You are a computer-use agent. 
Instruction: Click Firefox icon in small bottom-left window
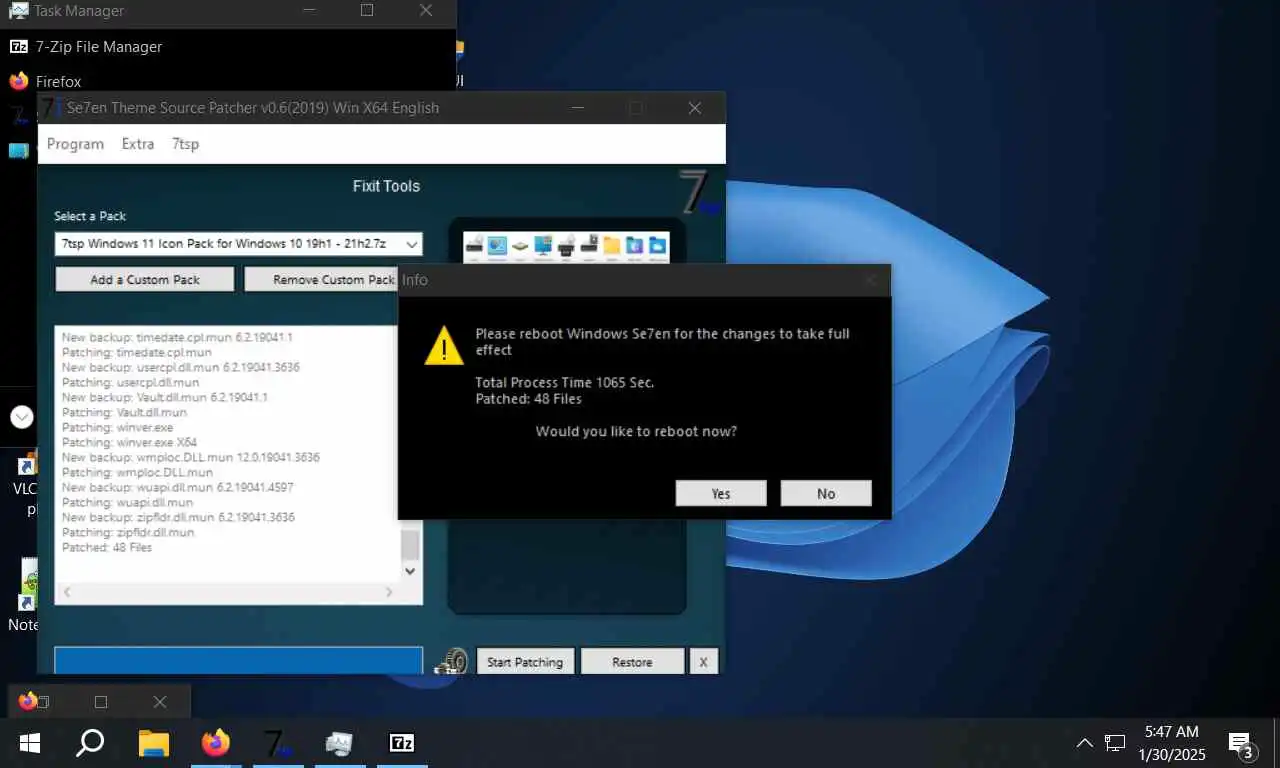(x=27, y=701)
